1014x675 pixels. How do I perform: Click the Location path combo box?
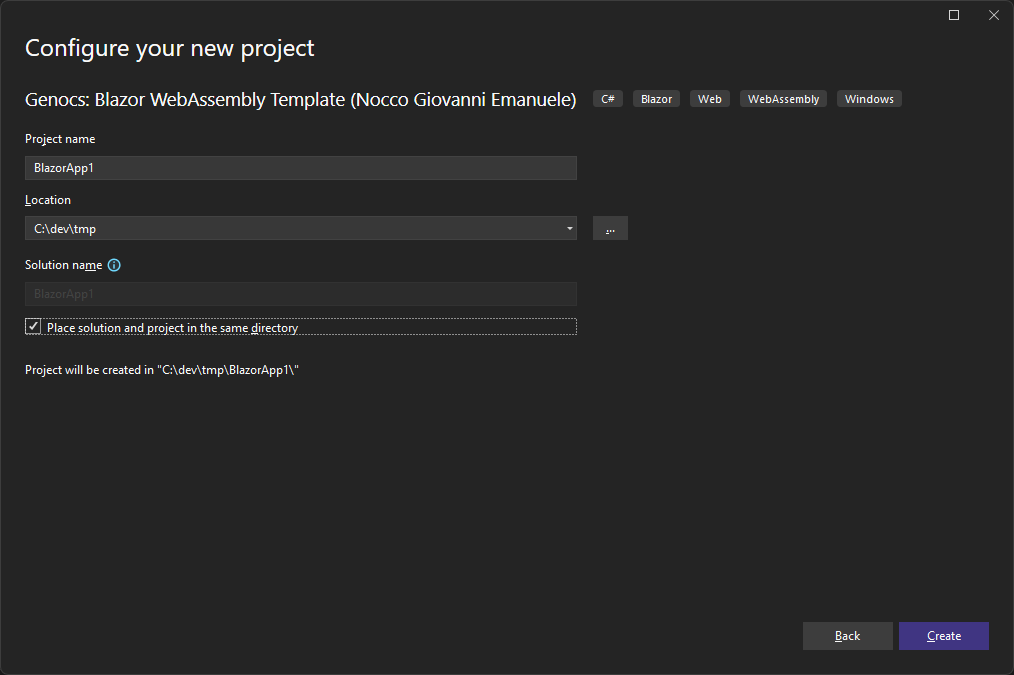tap(290, 229)
